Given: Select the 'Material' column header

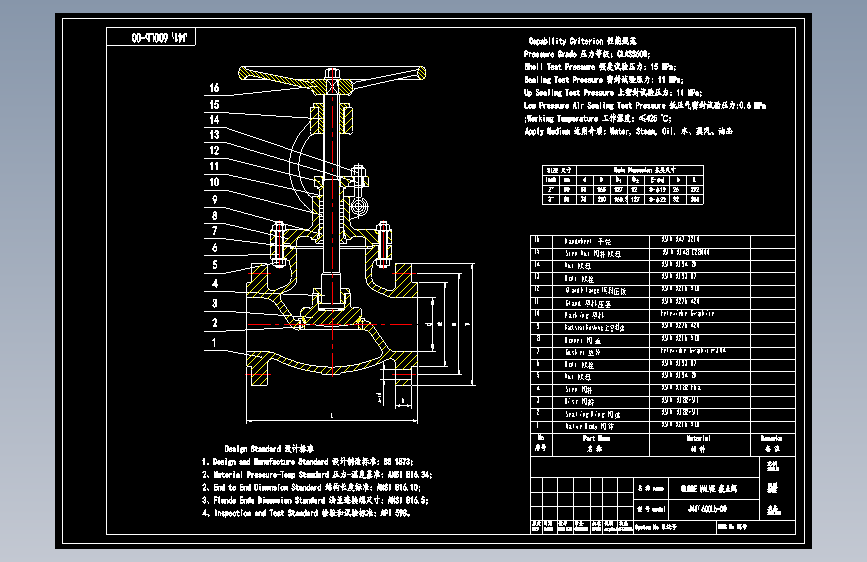Looking at the screenshot, I should coord(698,444).
